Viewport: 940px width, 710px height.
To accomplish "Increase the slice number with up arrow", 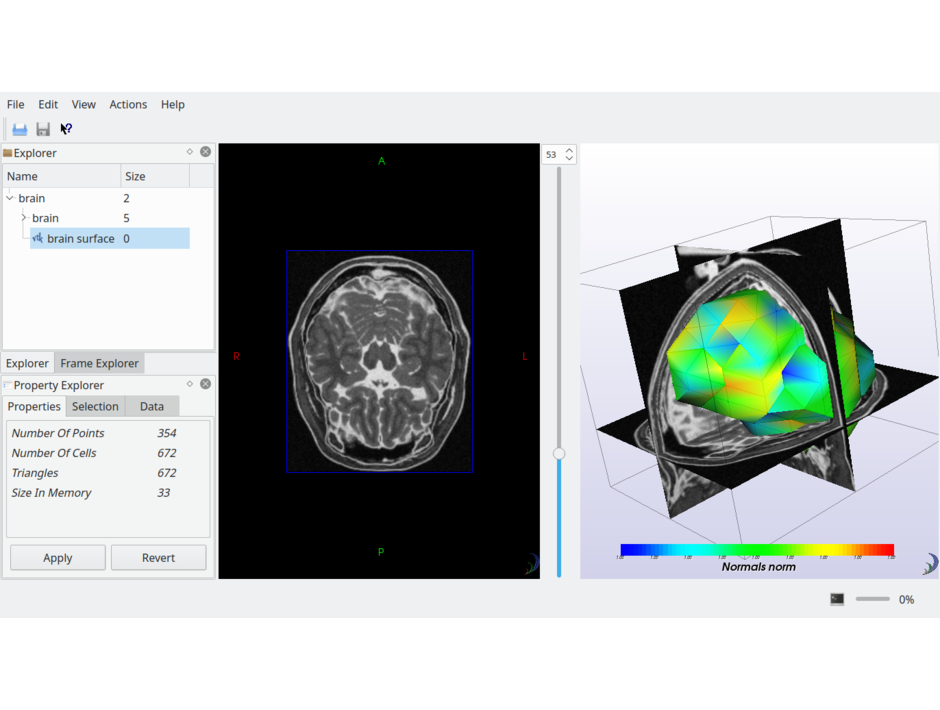I will (x=569, y=150).
